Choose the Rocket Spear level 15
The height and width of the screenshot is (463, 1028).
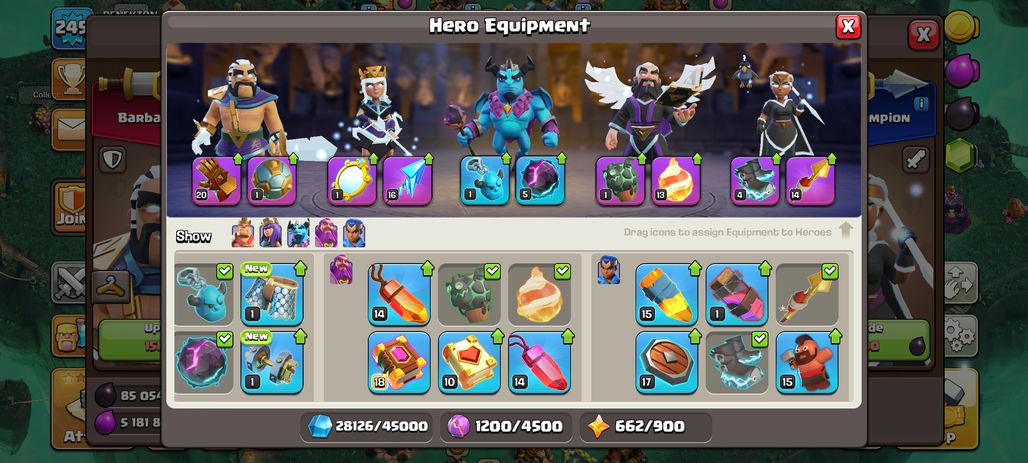click(x=667, y=294)
